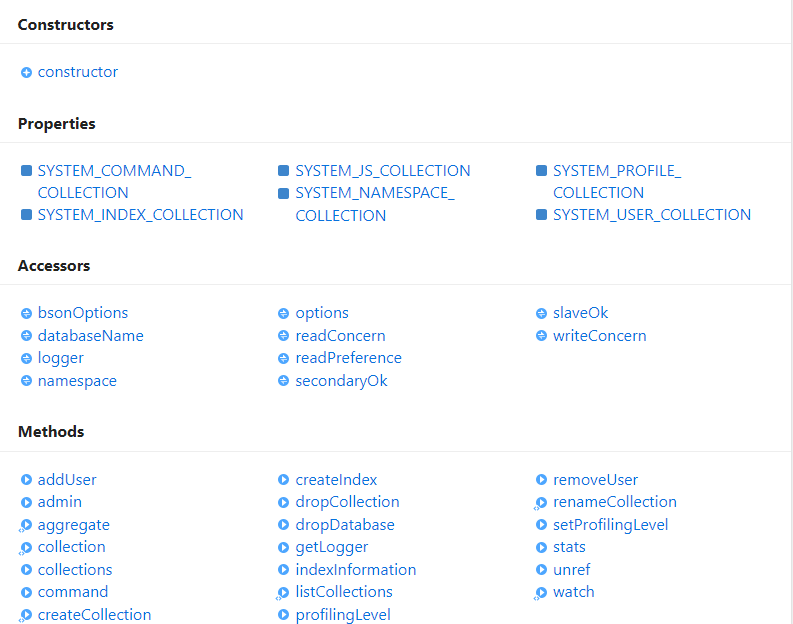The image size is (793, 624).
Task: Open the SYSTEM_PROFILE_COLLECTION property link
Action: (x=616, y=181)
